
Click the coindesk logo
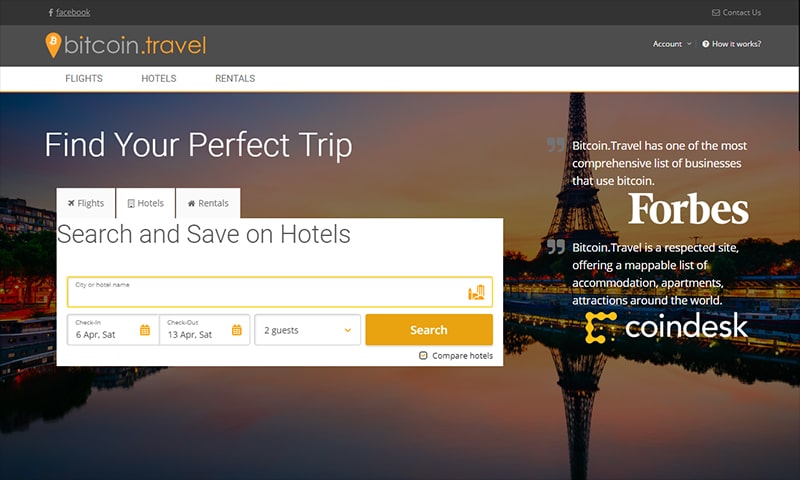tap(666, 327)
